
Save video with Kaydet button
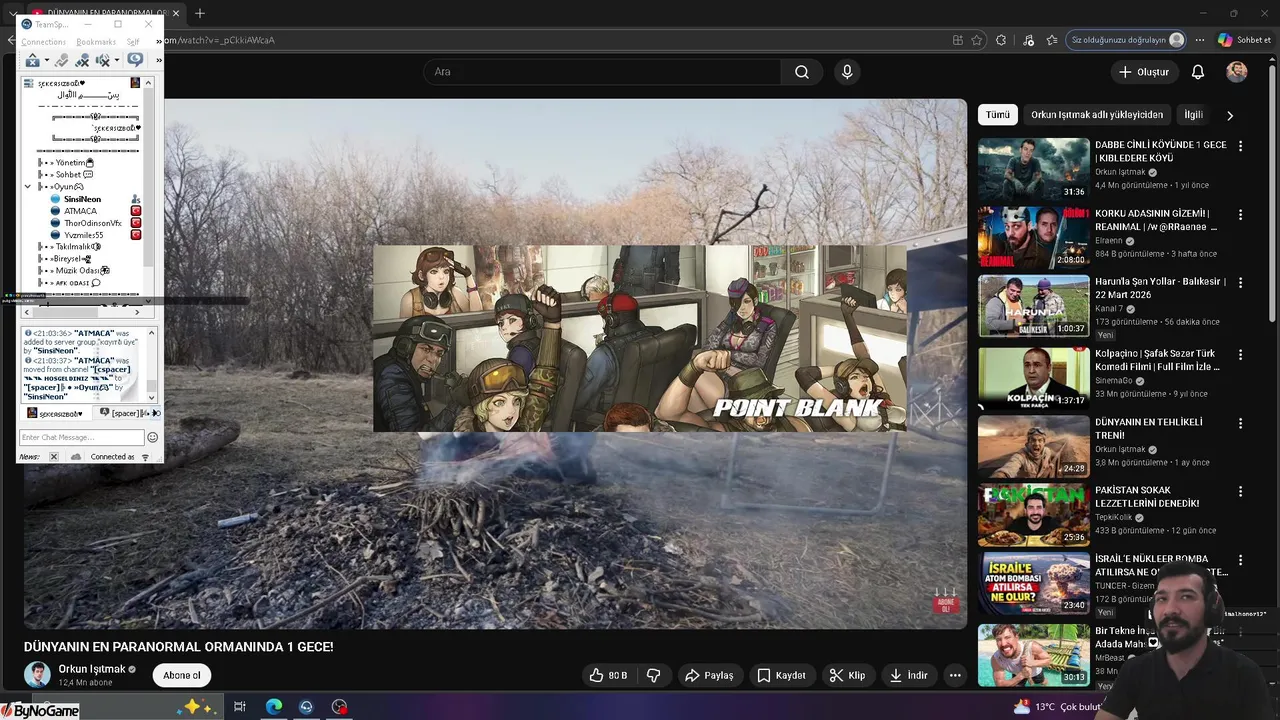tap(781, 675)
